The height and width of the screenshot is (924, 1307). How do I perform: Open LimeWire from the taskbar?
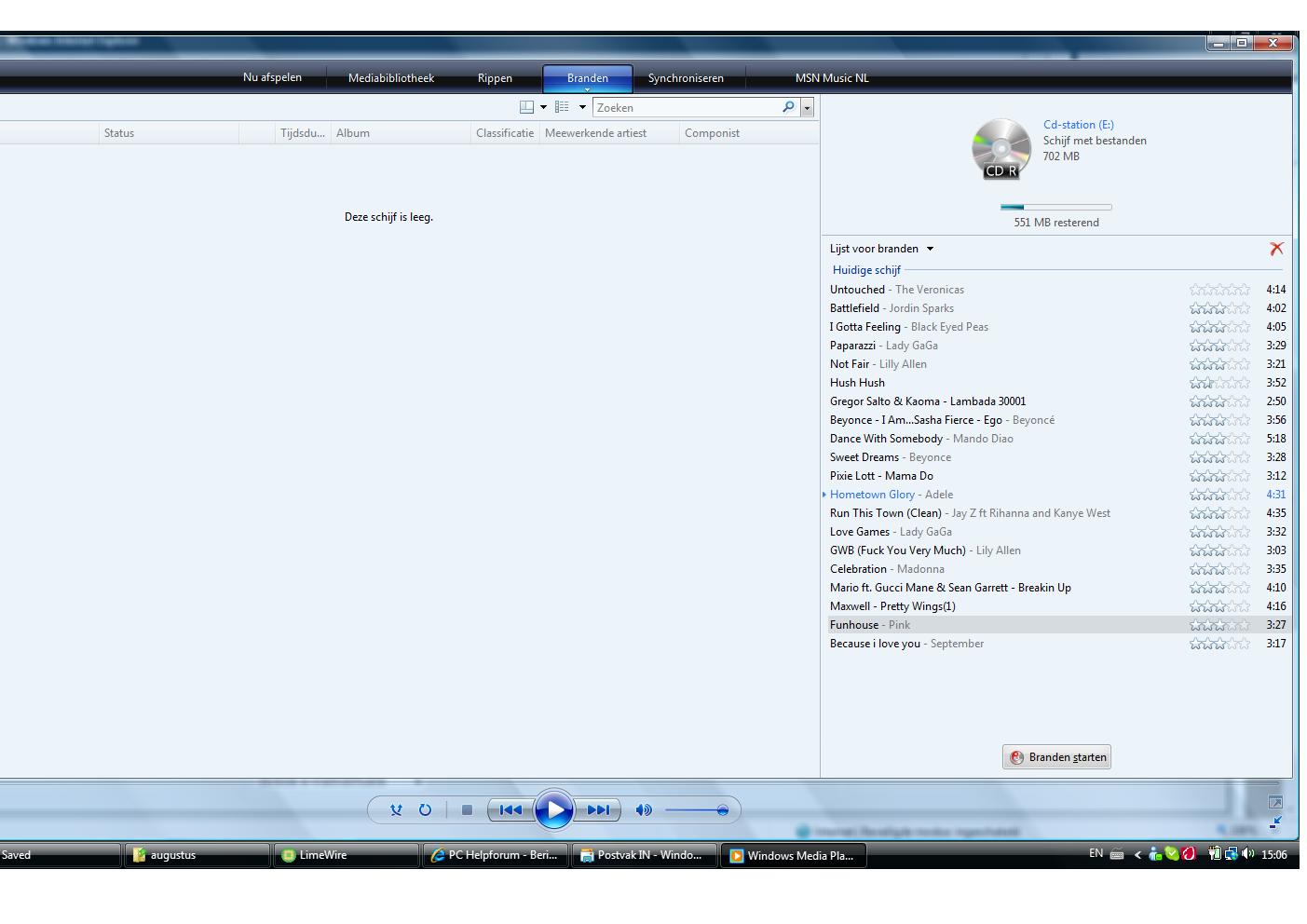(346, 855)
